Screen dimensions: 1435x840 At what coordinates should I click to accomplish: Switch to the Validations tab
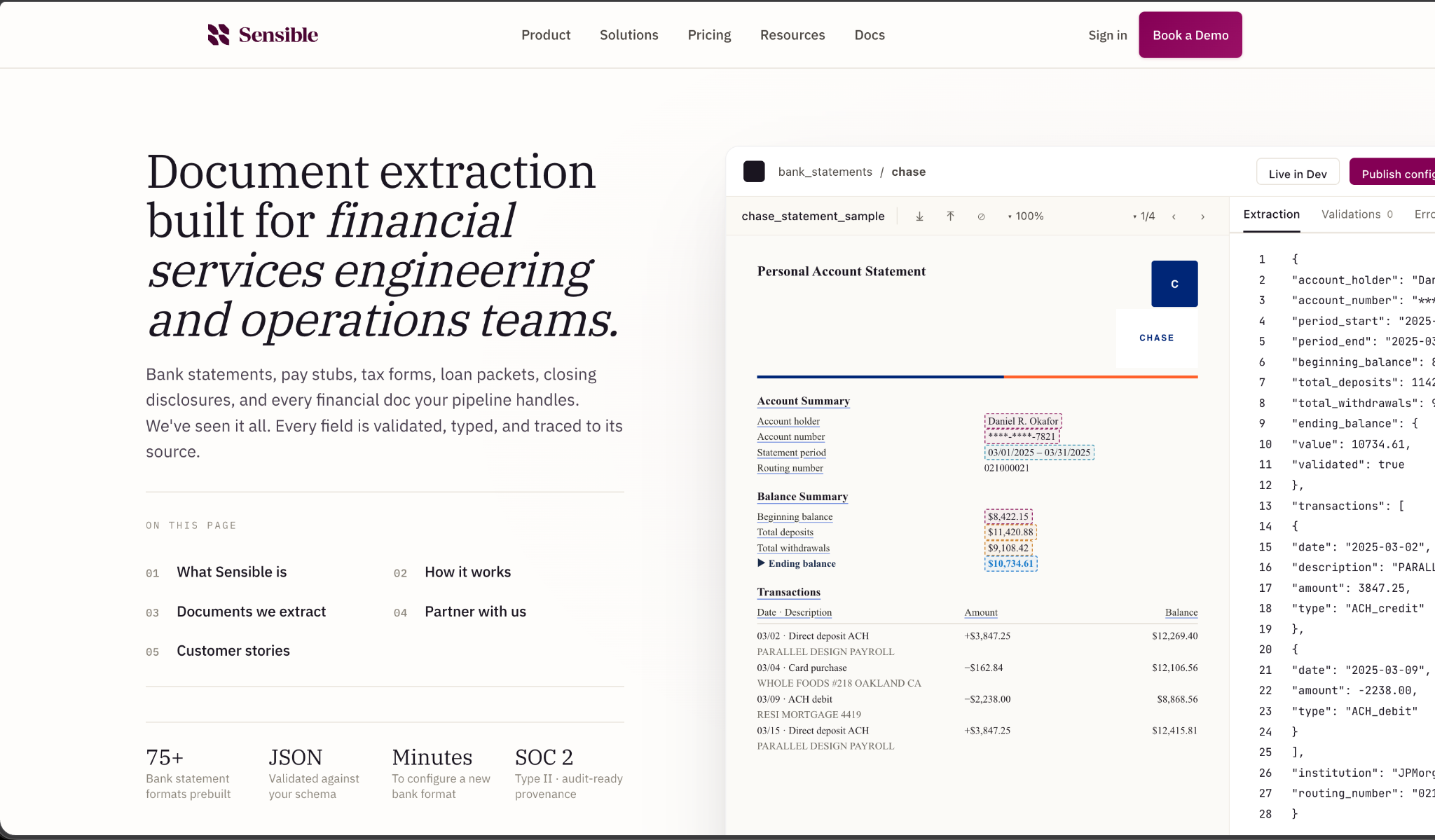1357,214
